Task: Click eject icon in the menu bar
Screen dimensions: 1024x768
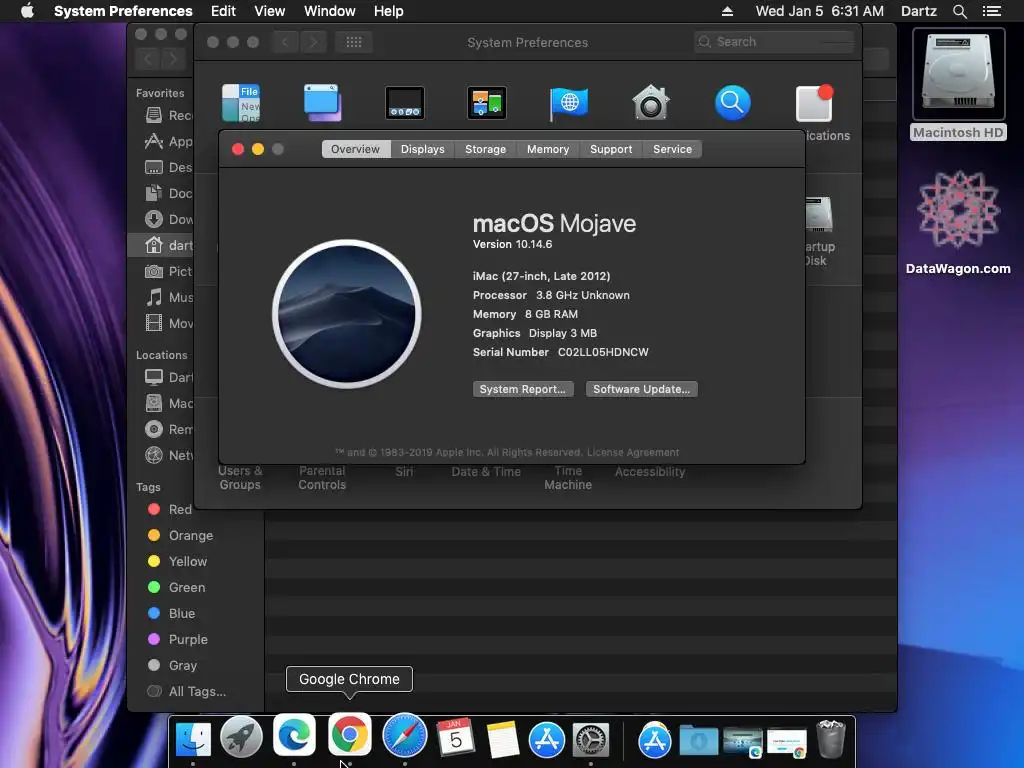Action: coord(727,11)
